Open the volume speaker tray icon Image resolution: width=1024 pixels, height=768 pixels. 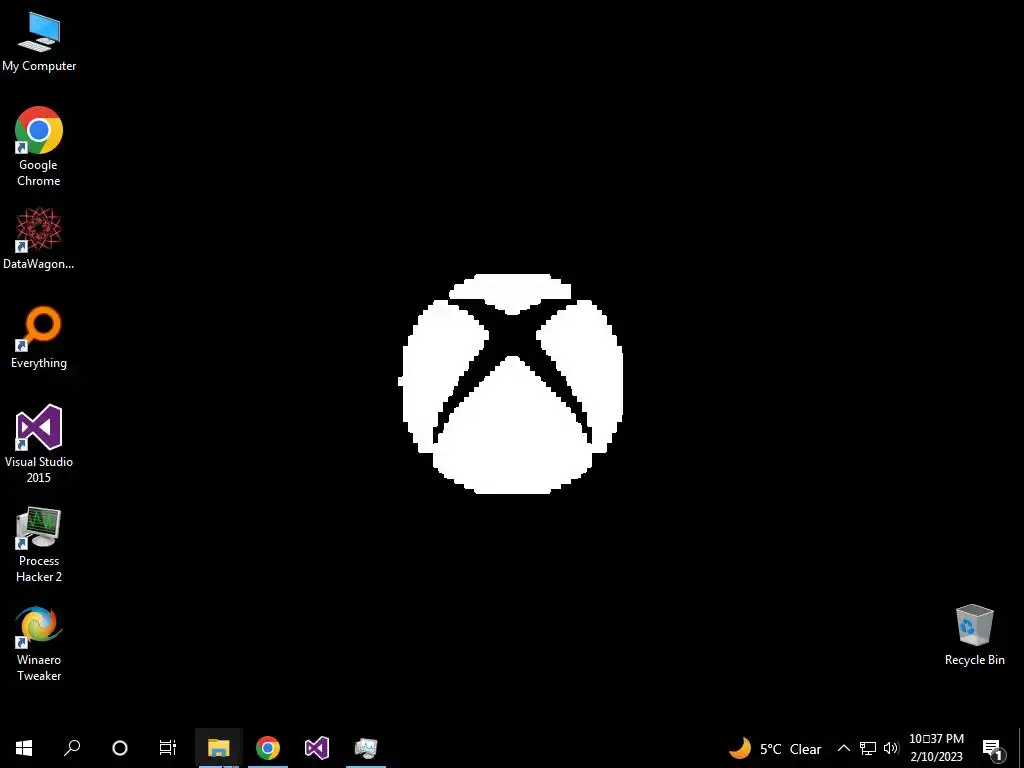coord(891,748)
